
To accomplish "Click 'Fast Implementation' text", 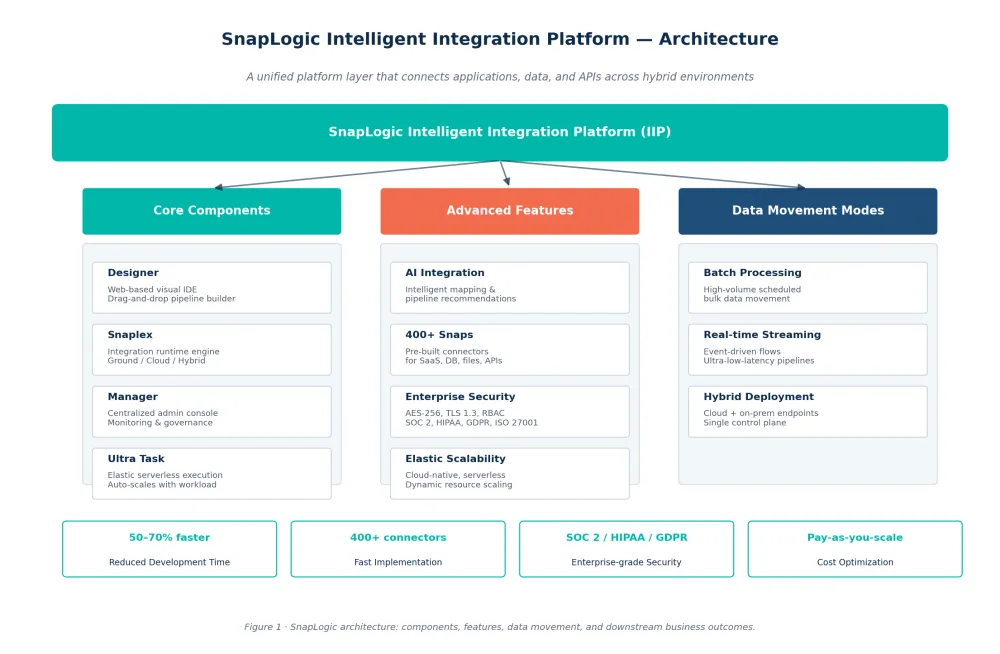I will tap(398, 562).
